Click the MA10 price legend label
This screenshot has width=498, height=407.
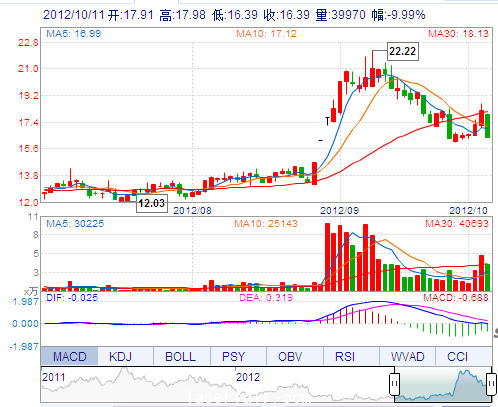[x=266, y=34]
